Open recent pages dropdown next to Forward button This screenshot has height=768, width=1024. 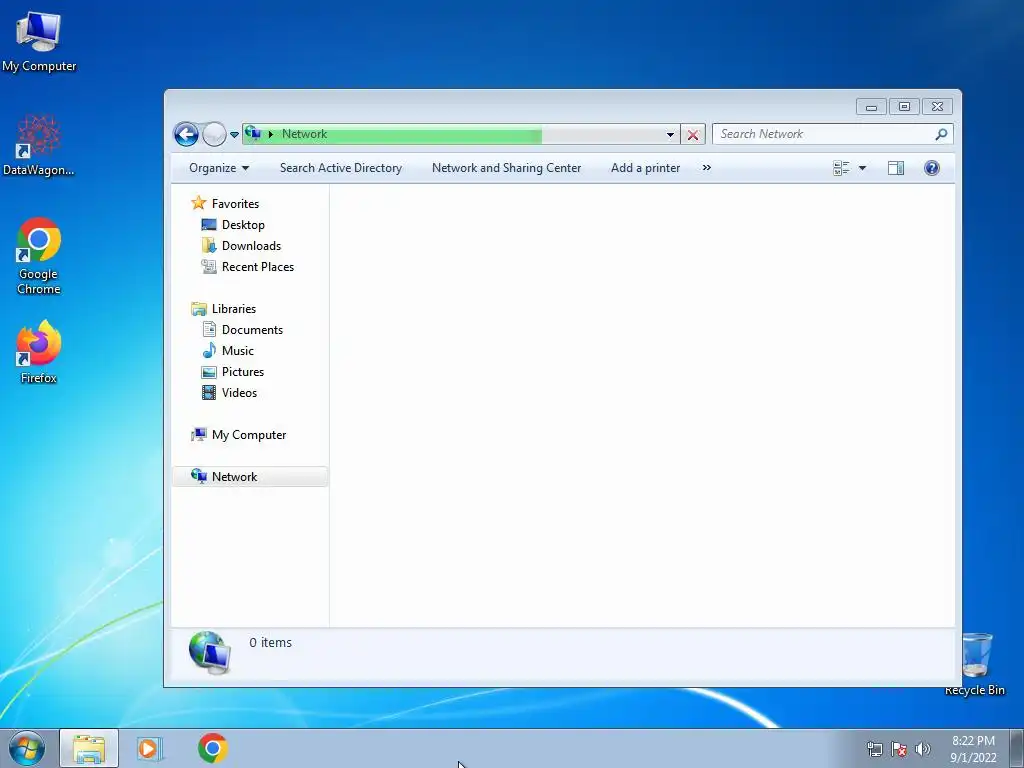click(234, 135)
